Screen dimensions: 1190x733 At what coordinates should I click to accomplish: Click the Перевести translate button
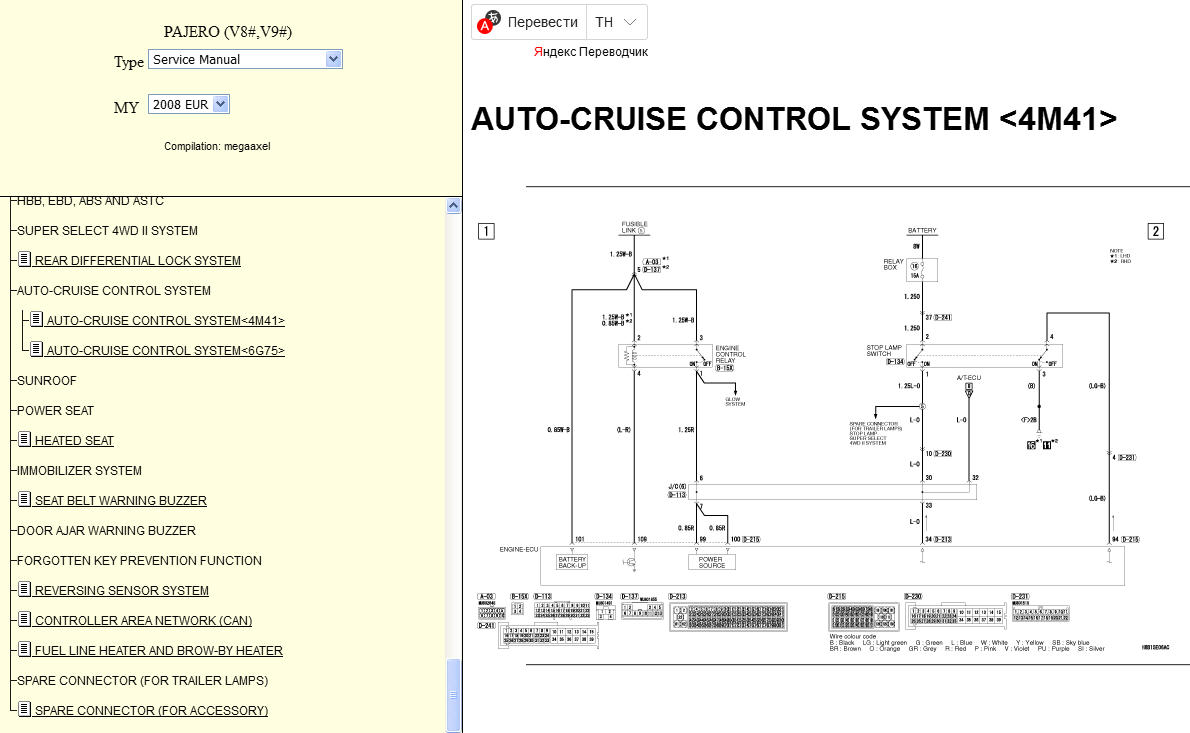coord(542,22)
